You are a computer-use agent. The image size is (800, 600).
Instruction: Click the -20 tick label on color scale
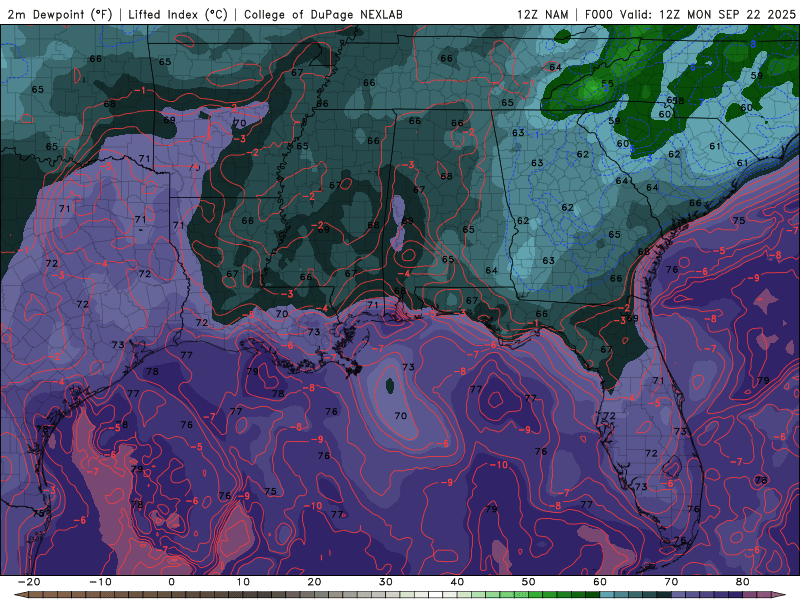[29, 582]
